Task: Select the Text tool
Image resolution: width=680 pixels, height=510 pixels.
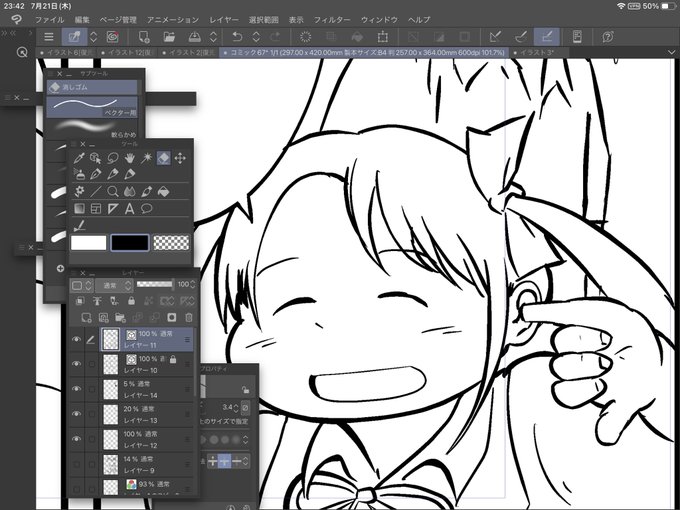Action: (130, 209)
